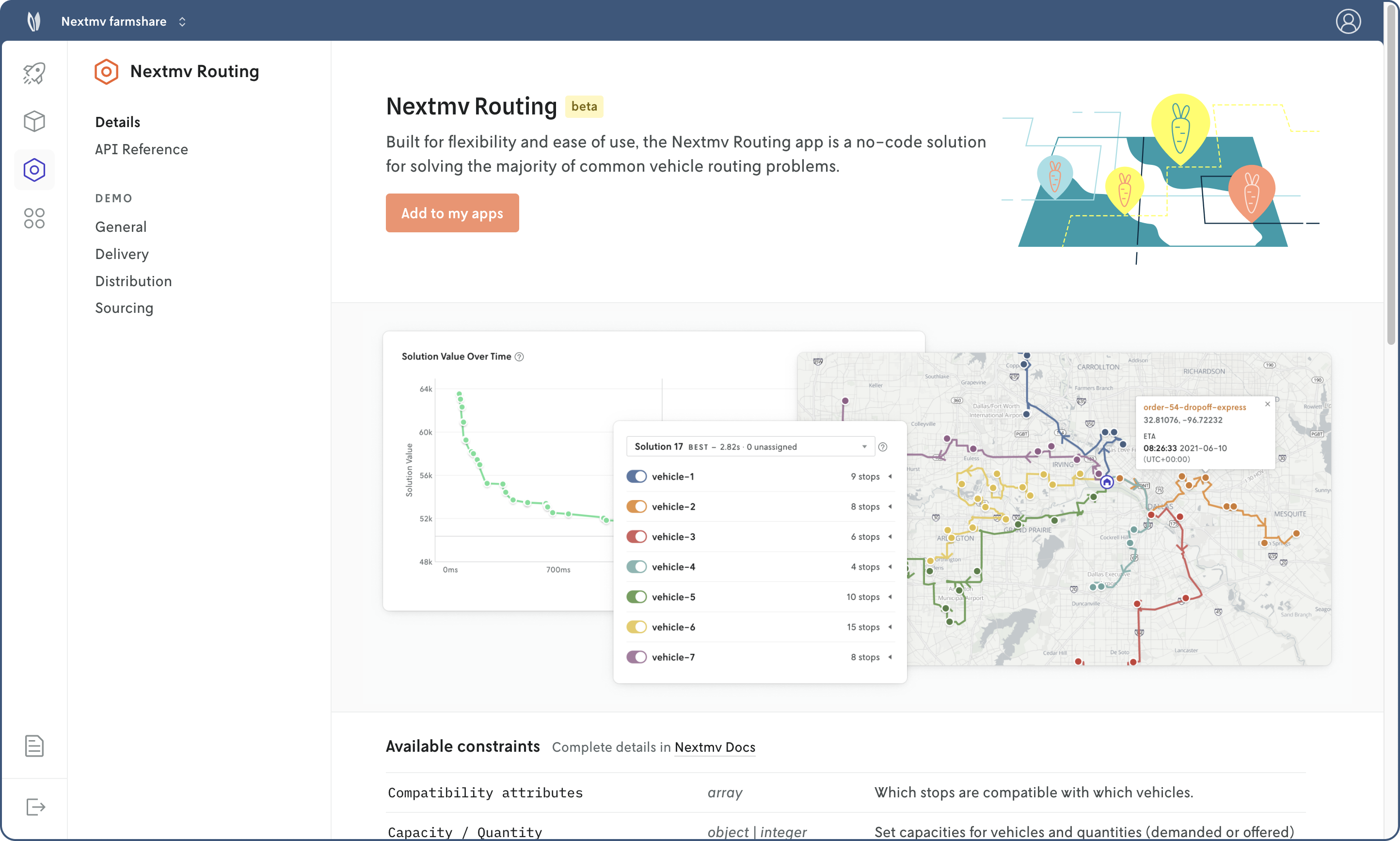This screenshot has width=1400, height=841.
Task: Click the logout icon in sidebar
Action: (x=35, y=807)
